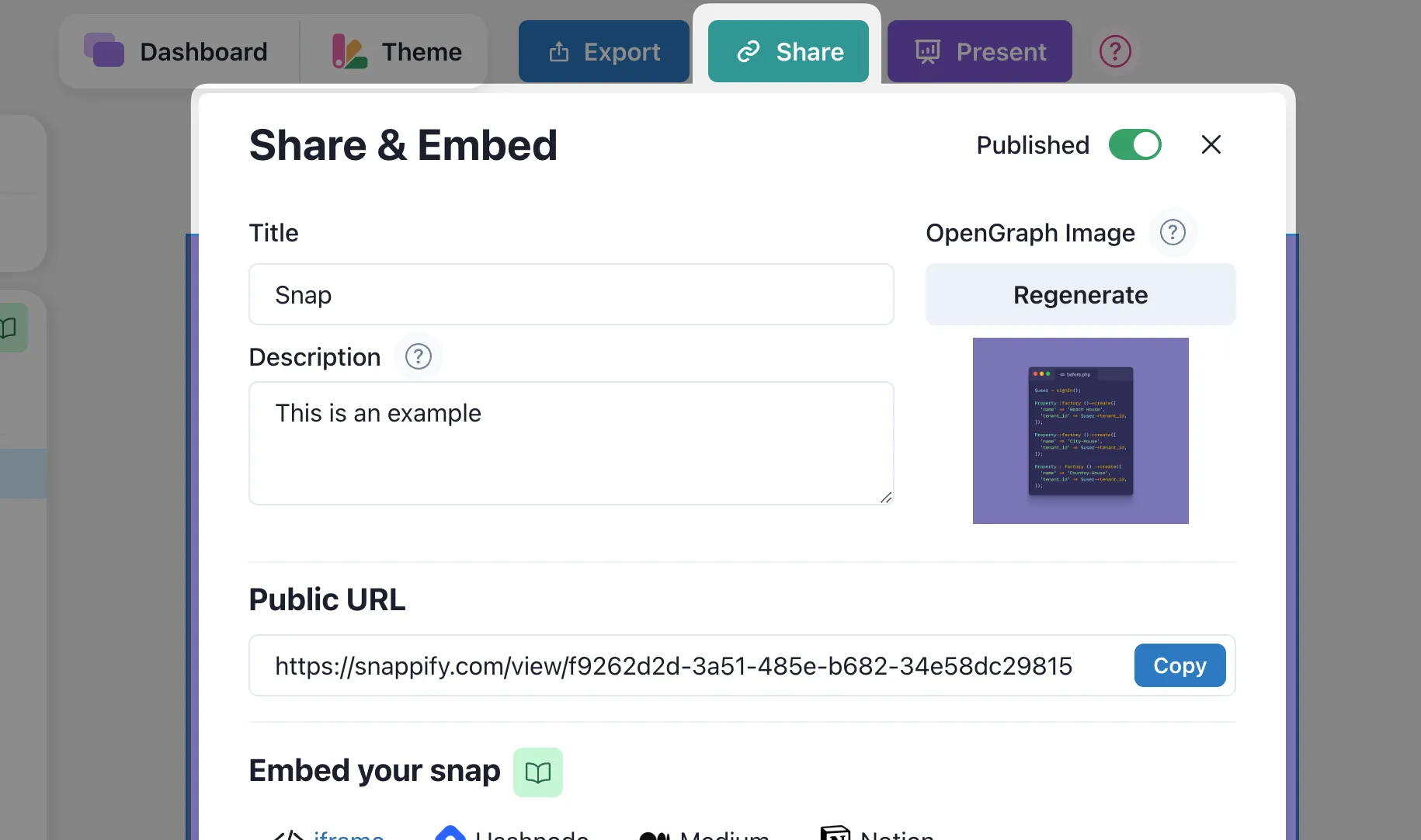Select the Hashnode embed tab

tap(512, 835)
